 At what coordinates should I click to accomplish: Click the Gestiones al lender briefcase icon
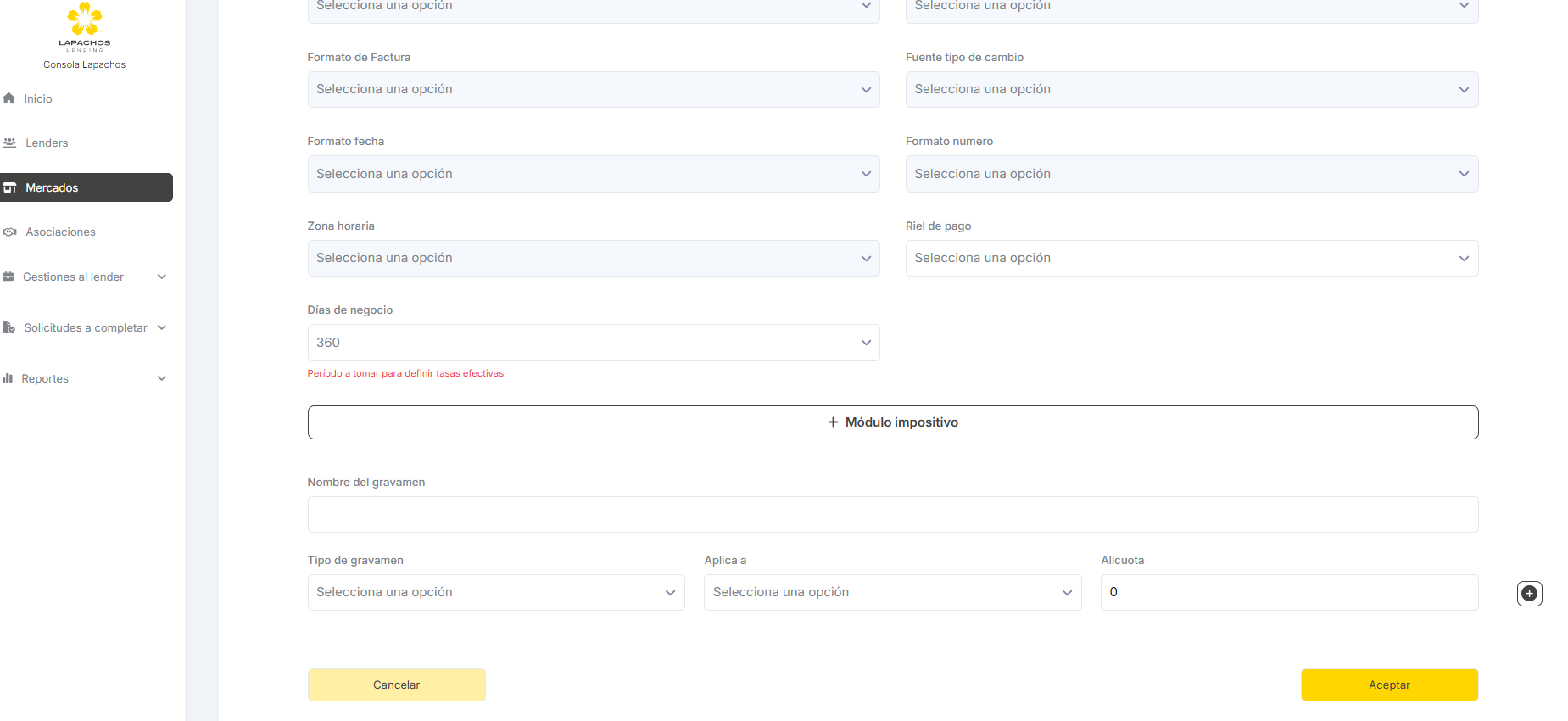(8, 277)
